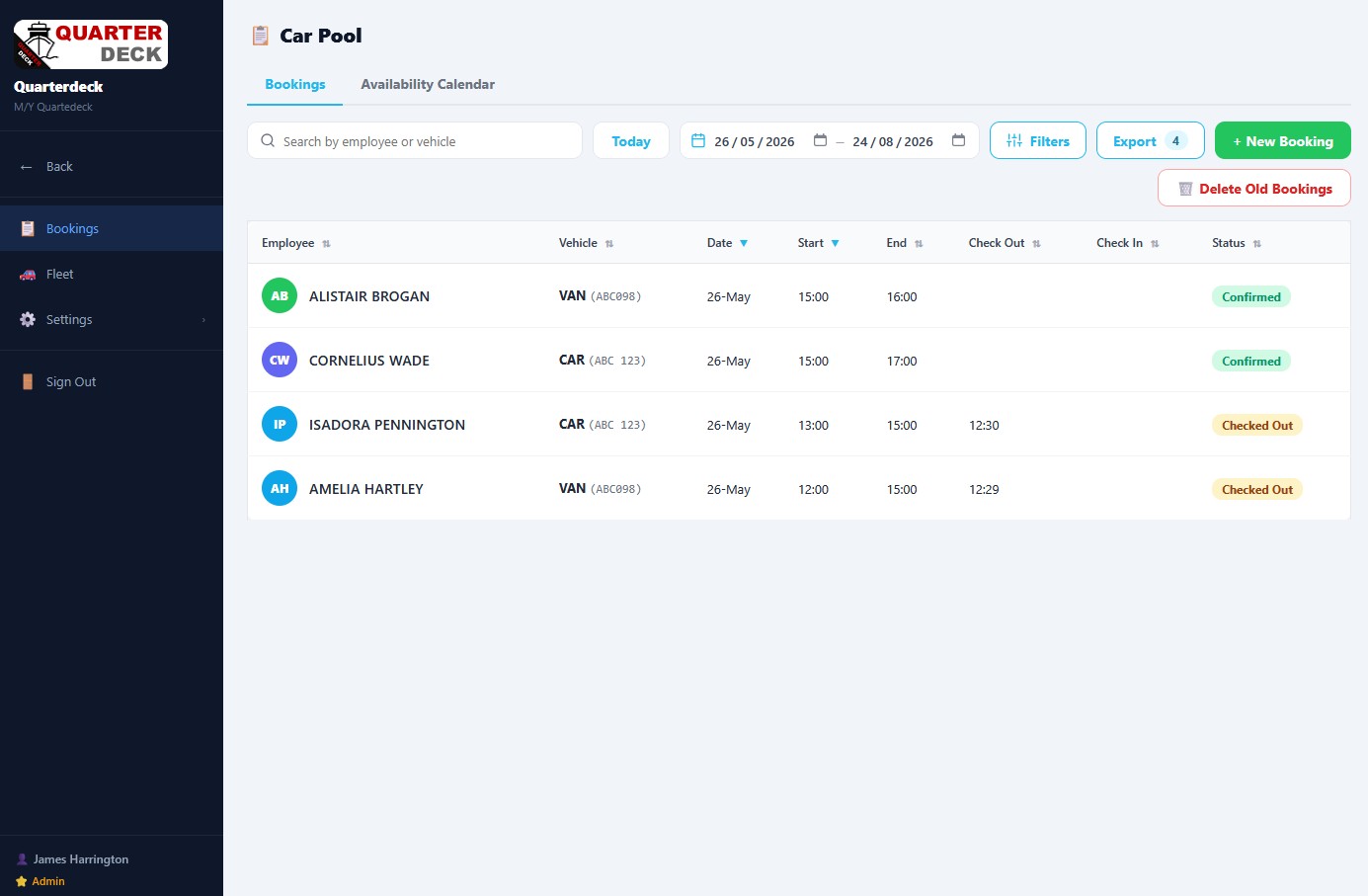This screenshot has width=1368, height=896.
Task: Click Checked Out status for Amelia Hartley
Action: pos(1257,489)
